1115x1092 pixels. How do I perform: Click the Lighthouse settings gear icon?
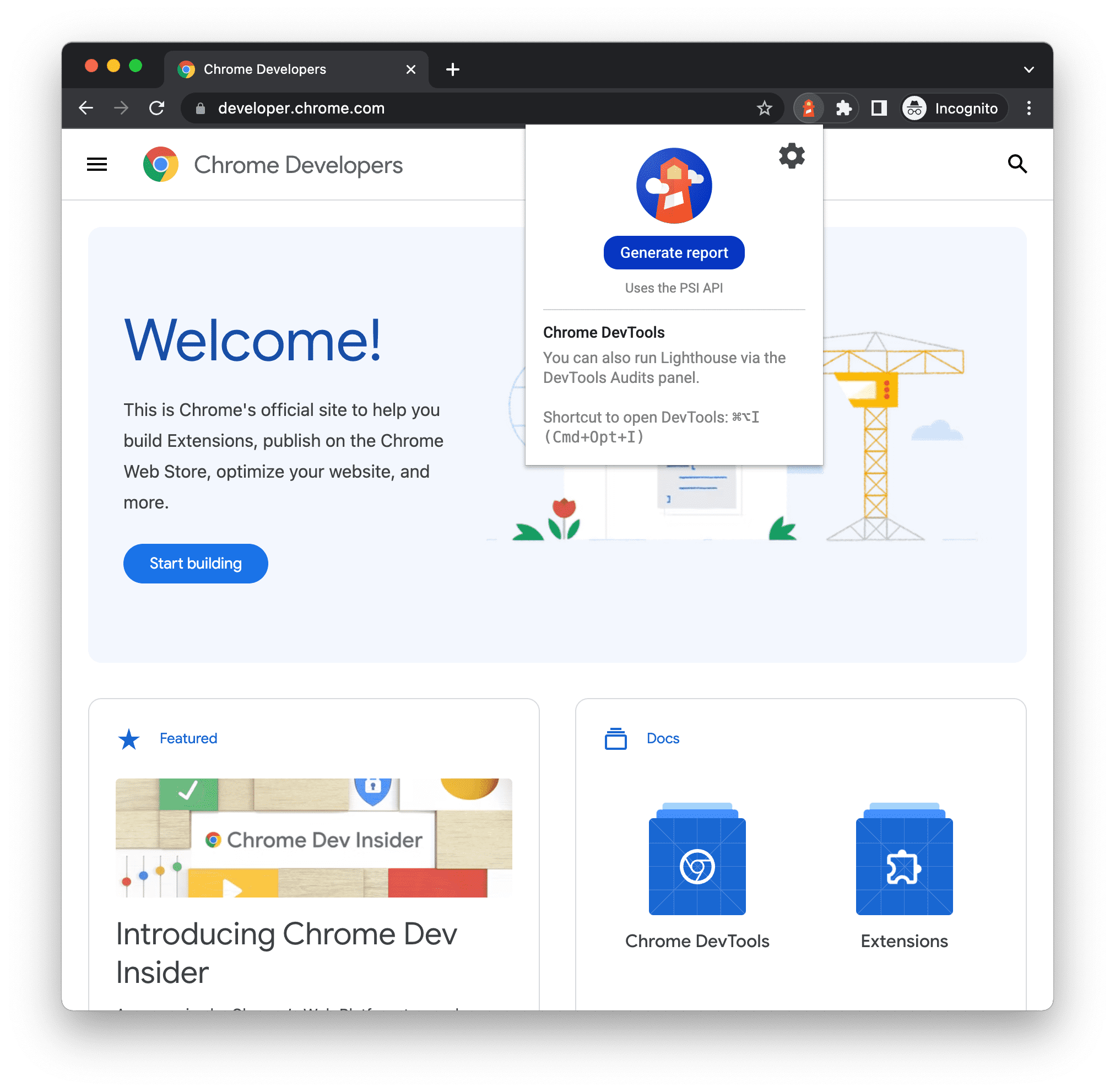[793, 156]
